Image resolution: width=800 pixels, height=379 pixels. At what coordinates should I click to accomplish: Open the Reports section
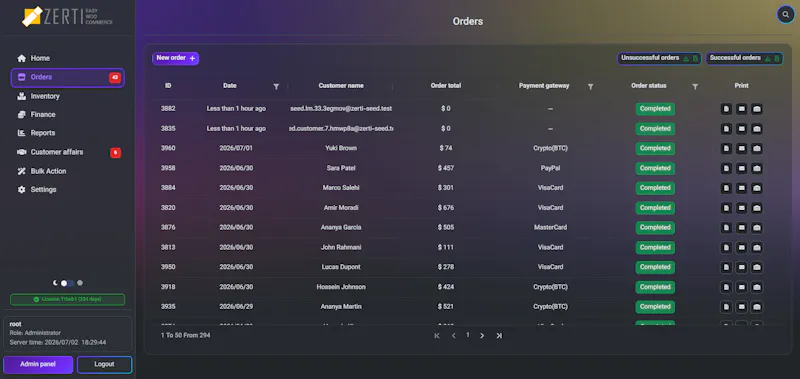click(x=67, y=133)
